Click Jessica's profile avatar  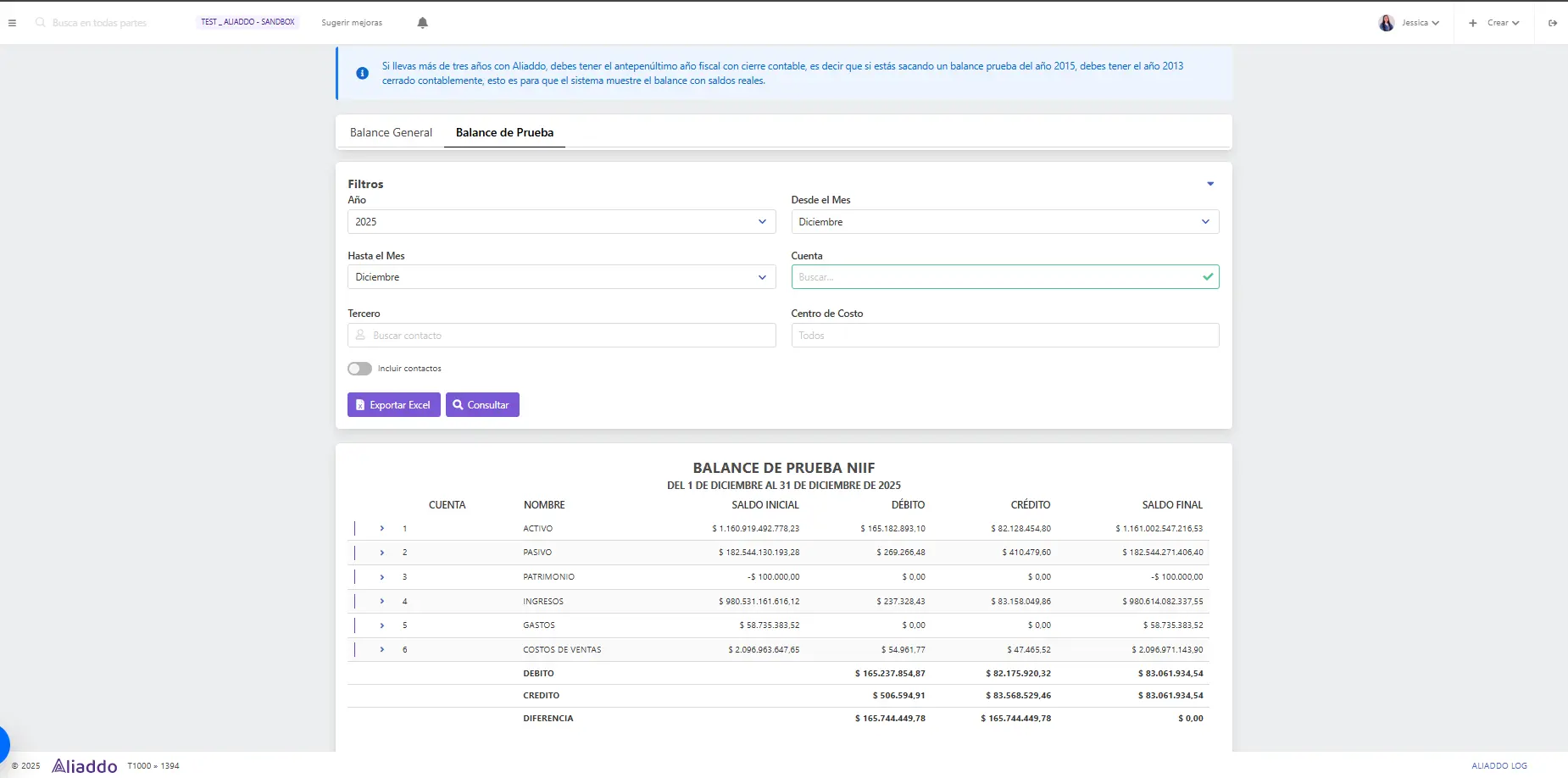1387,23
